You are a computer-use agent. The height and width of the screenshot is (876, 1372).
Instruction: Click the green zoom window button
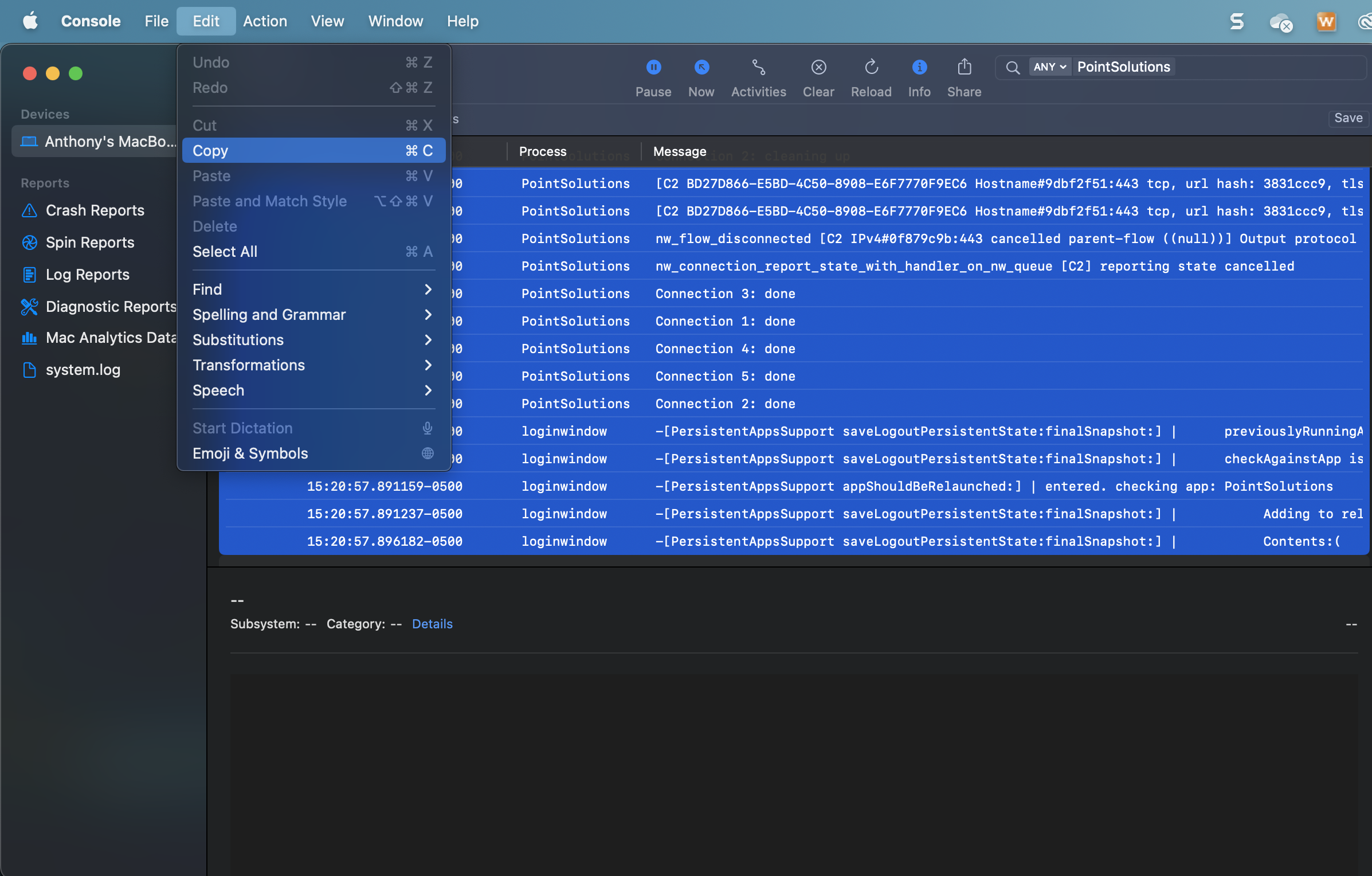pos(76,73)
